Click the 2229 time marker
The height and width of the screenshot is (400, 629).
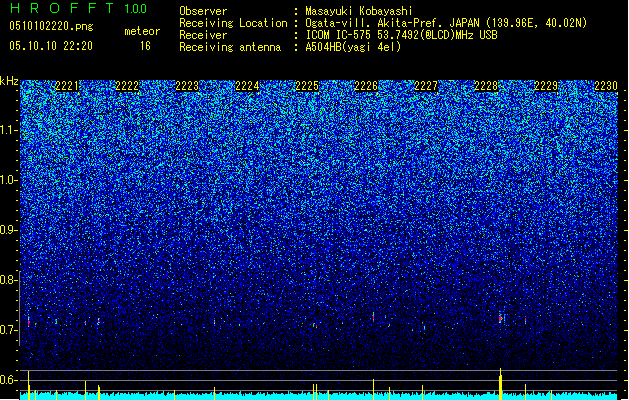click(546, 86)
